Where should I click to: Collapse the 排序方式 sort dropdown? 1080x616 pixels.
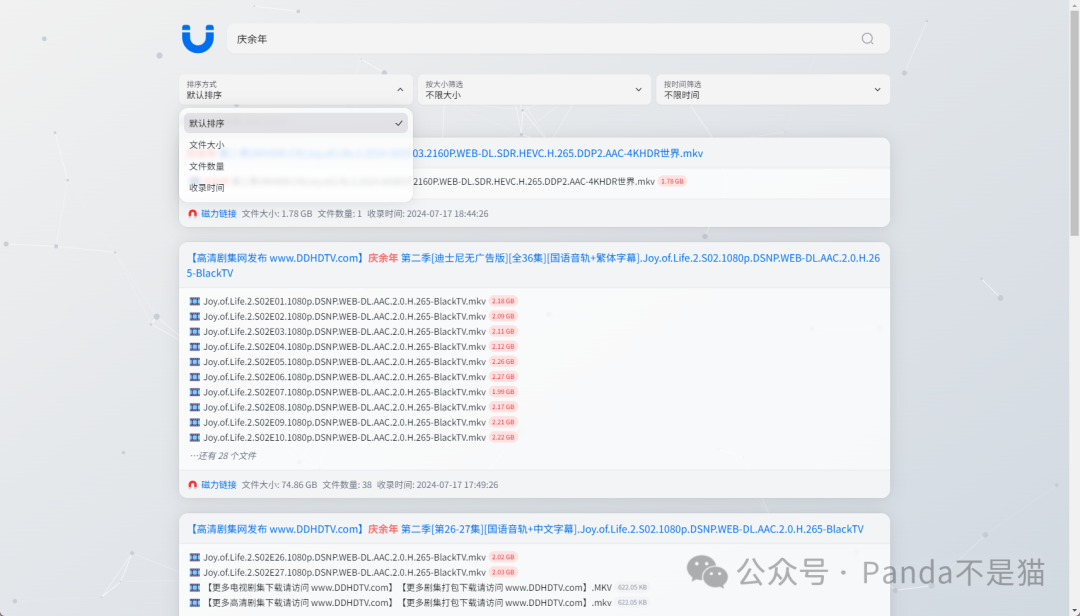coord(295,90)
